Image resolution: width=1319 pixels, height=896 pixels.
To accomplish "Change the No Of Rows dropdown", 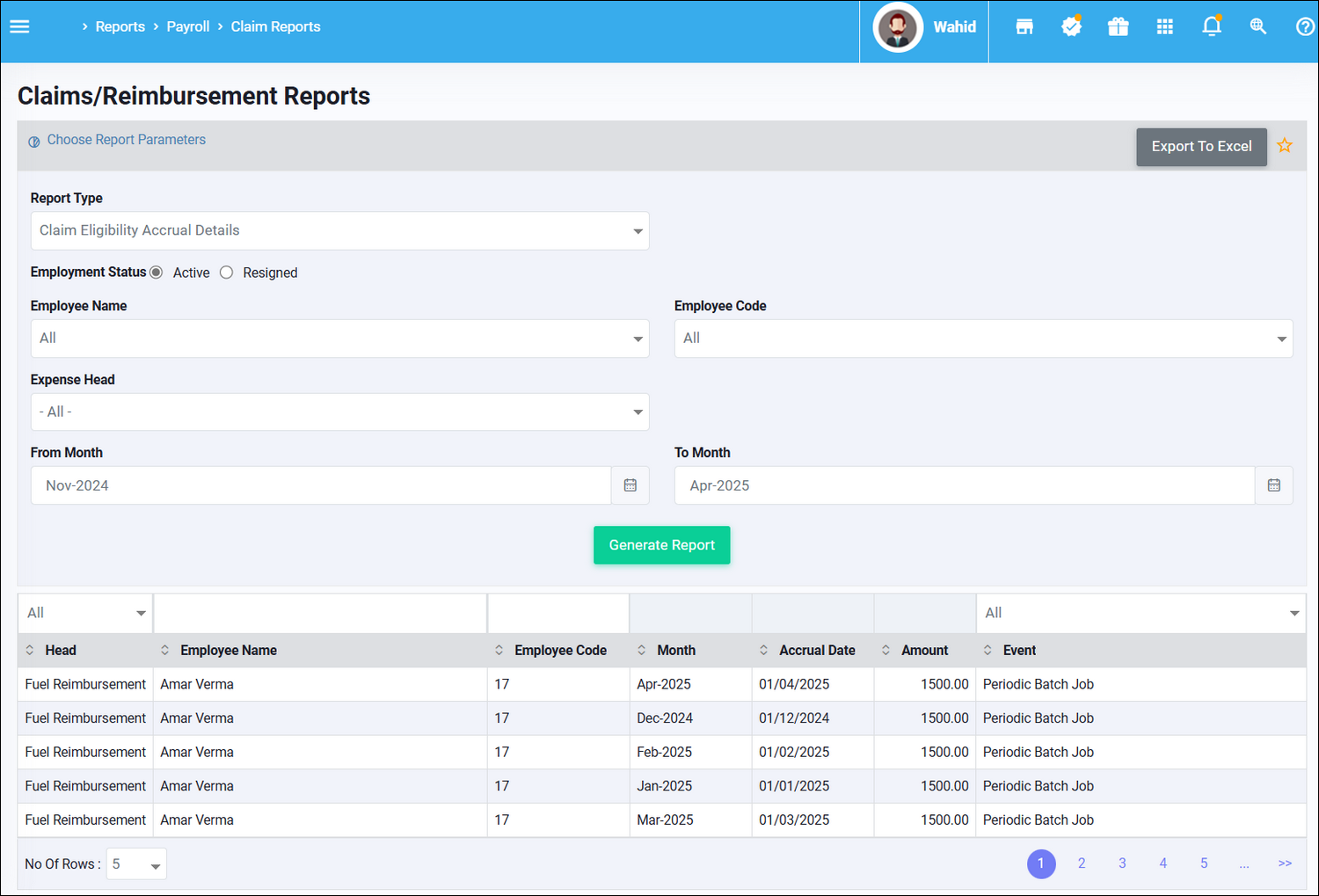I will (136, 864).
